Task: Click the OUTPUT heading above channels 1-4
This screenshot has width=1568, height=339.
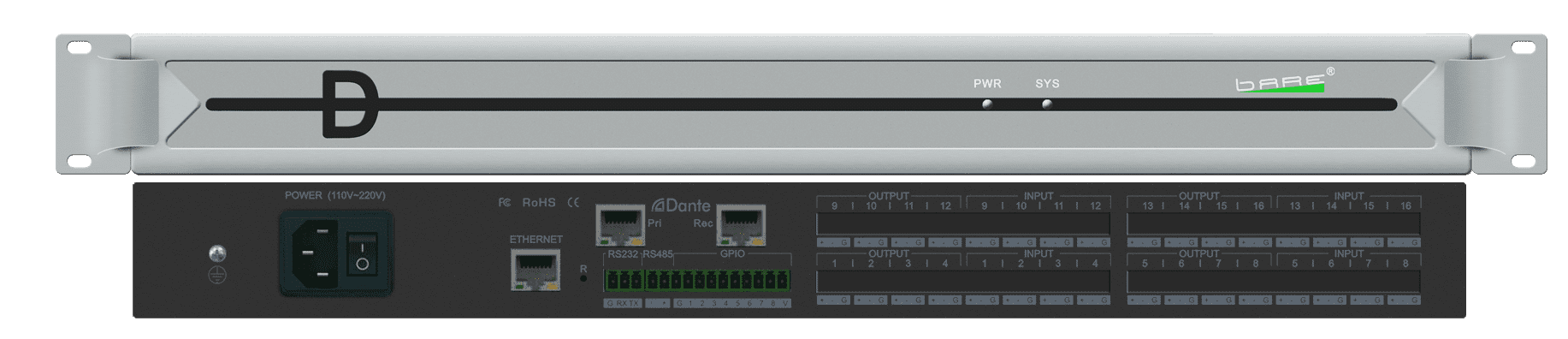Action: pos(889,253)
